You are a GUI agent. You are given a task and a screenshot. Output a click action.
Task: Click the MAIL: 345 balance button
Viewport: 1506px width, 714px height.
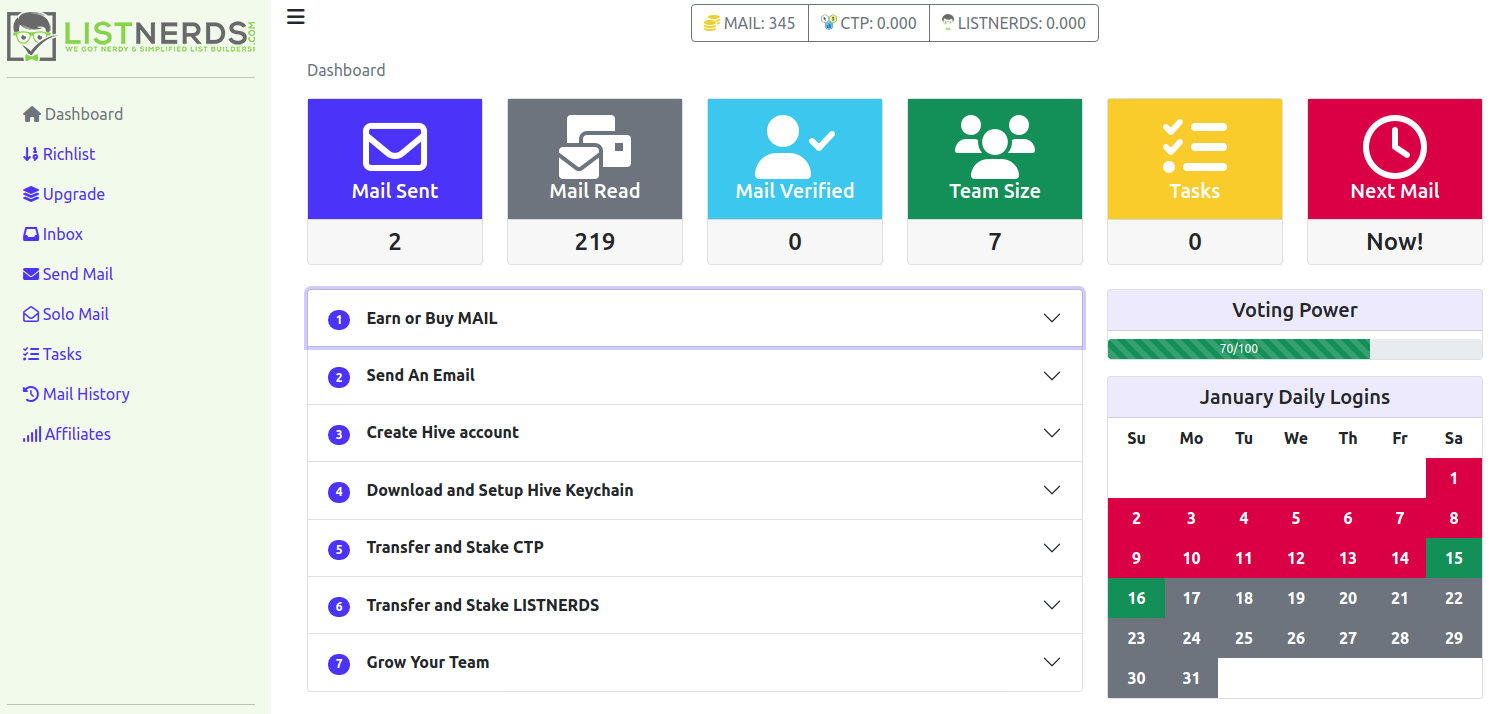(x=750, y=23)
